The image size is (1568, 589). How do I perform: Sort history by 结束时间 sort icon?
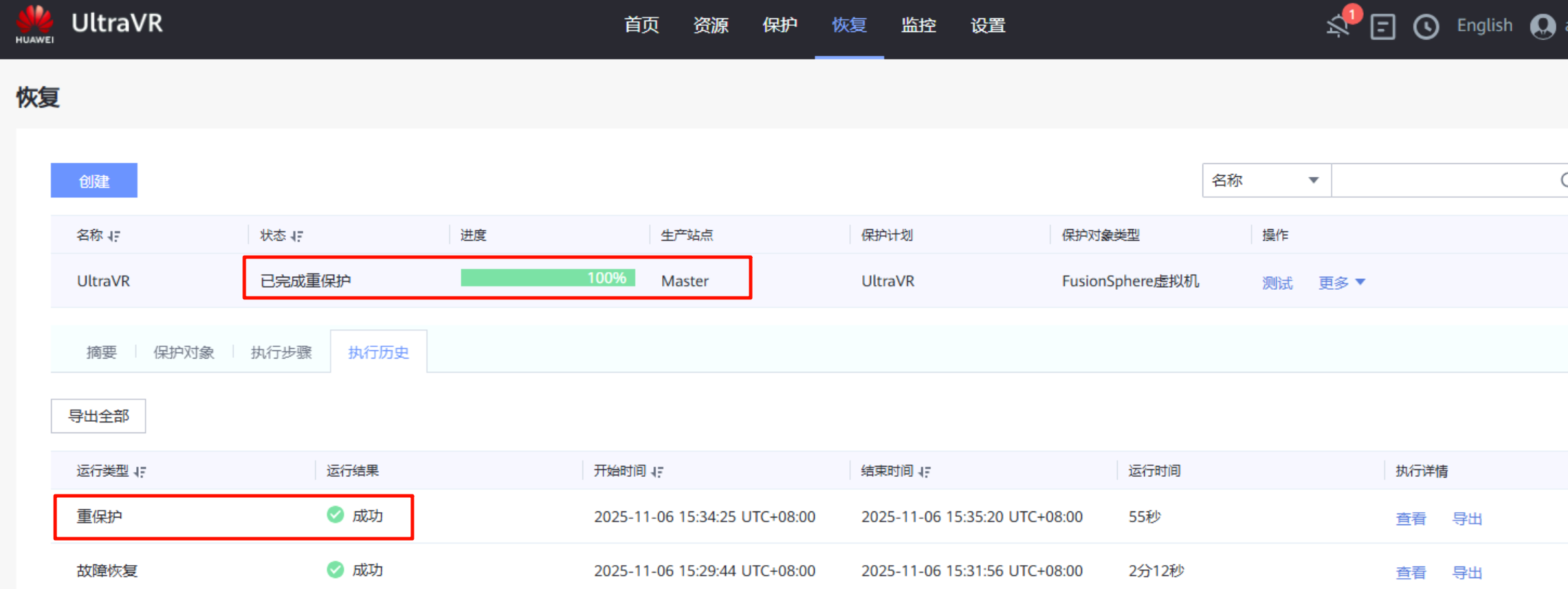pos(924,471)
